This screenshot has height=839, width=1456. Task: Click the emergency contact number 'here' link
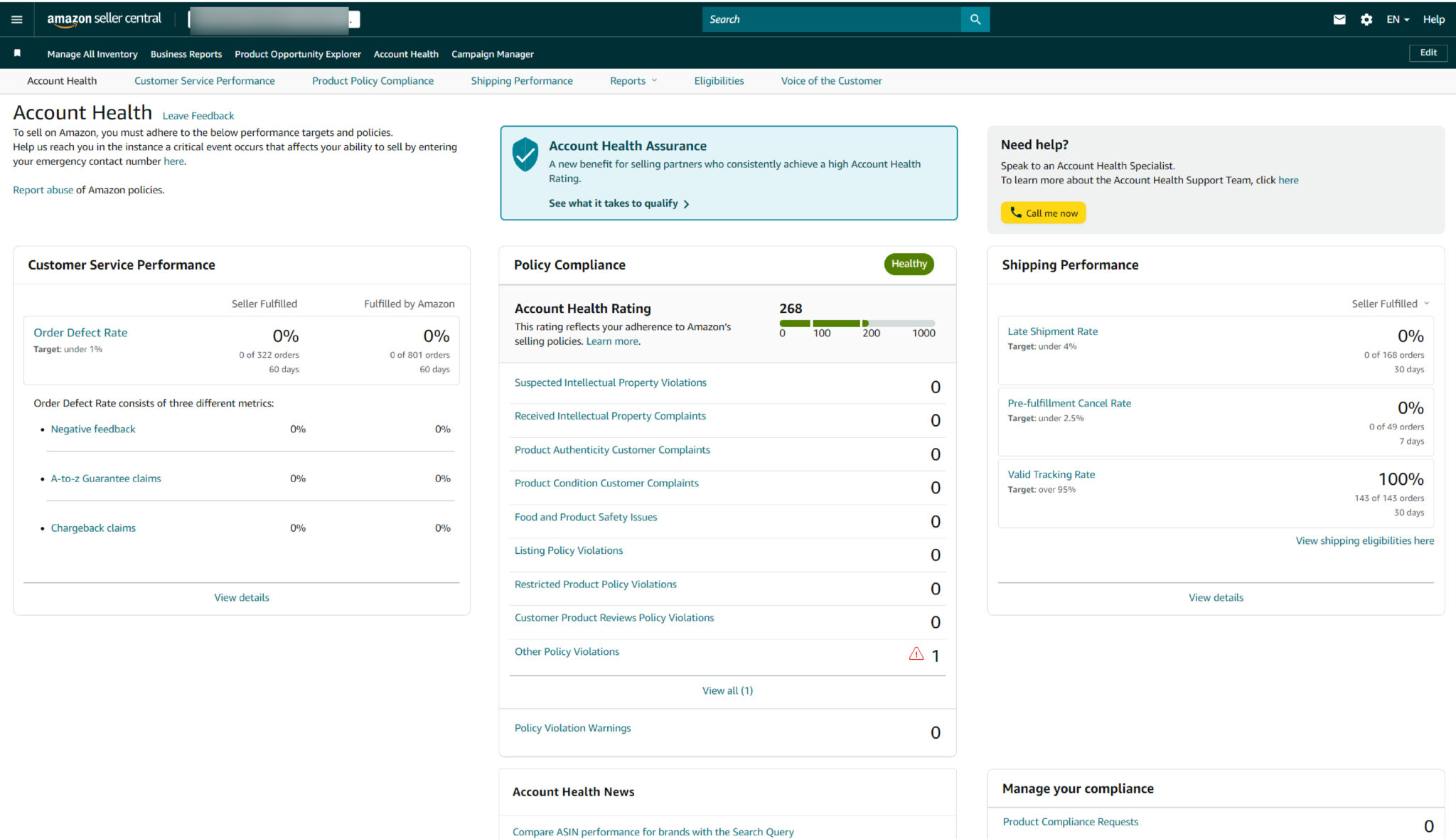click(x=173, y=161)
